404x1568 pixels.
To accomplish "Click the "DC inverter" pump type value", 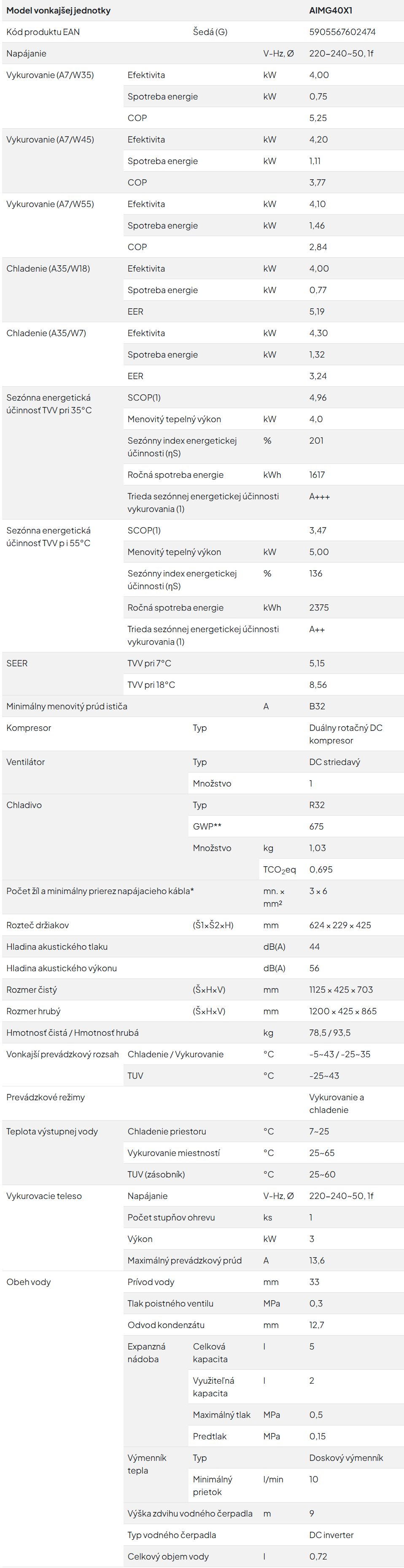I will coord(331,1535).
